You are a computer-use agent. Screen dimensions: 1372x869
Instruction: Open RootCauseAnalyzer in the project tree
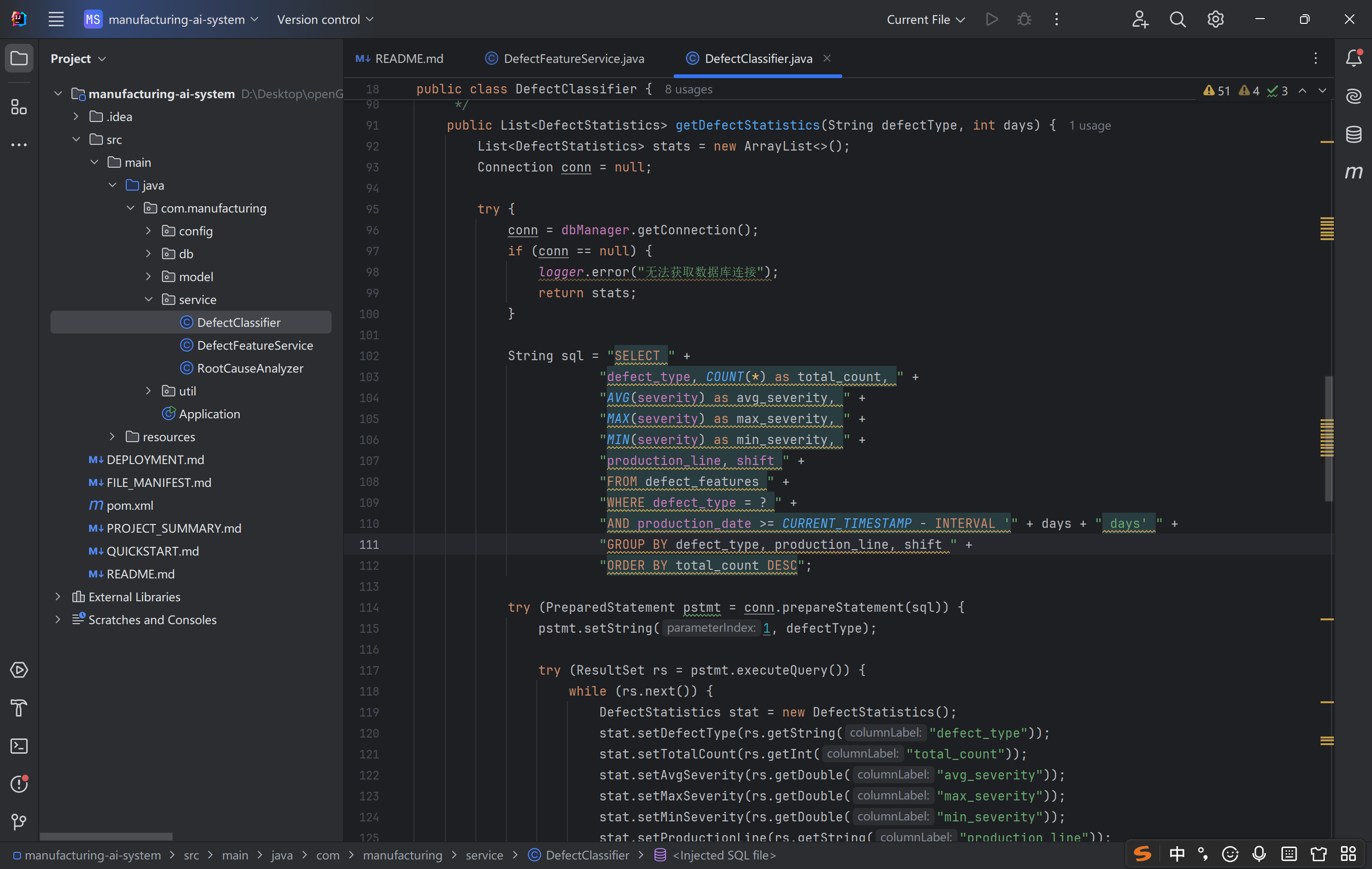[x=250, y=368]
